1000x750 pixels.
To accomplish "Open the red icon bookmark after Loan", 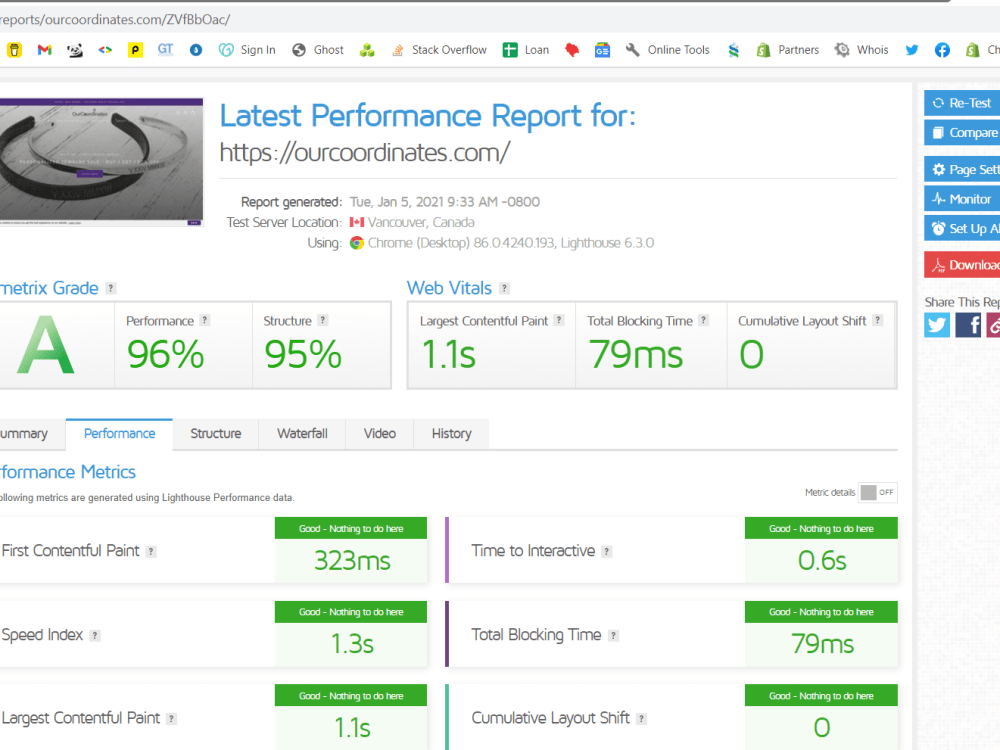I will click(x=572, y=50).
